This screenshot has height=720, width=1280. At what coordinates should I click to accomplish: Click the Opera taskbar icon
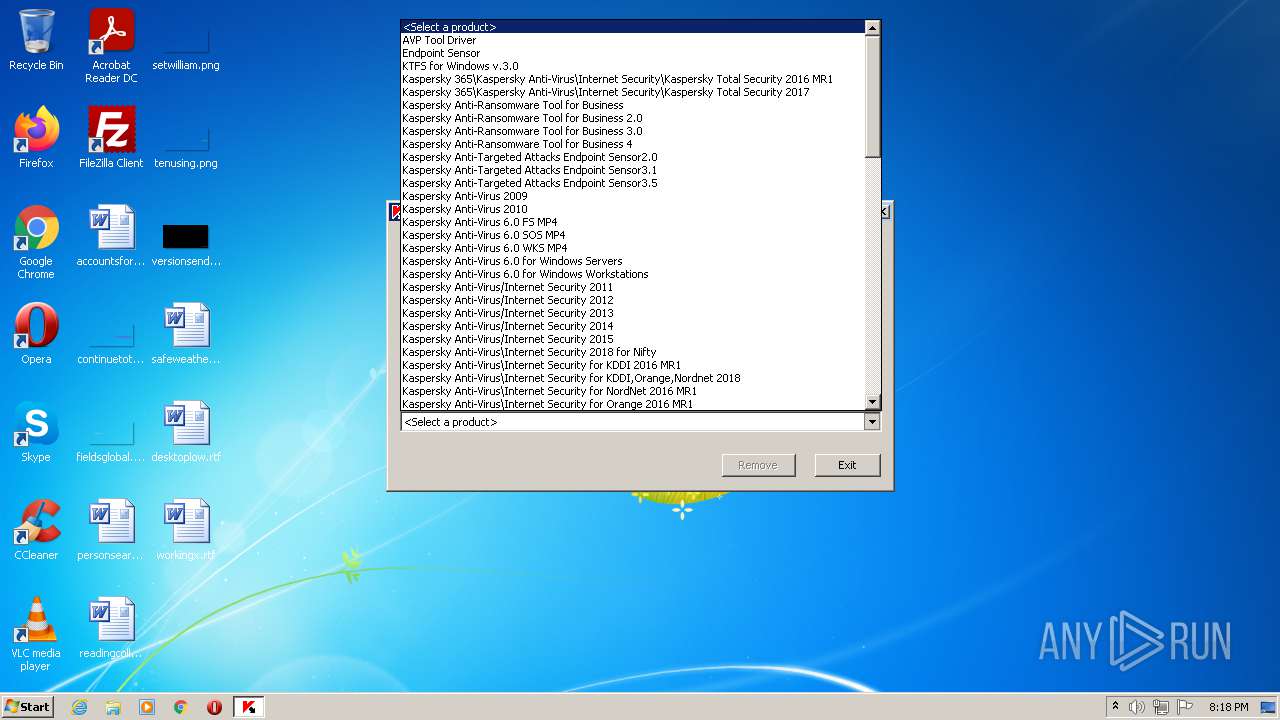[x=215, y=707]
